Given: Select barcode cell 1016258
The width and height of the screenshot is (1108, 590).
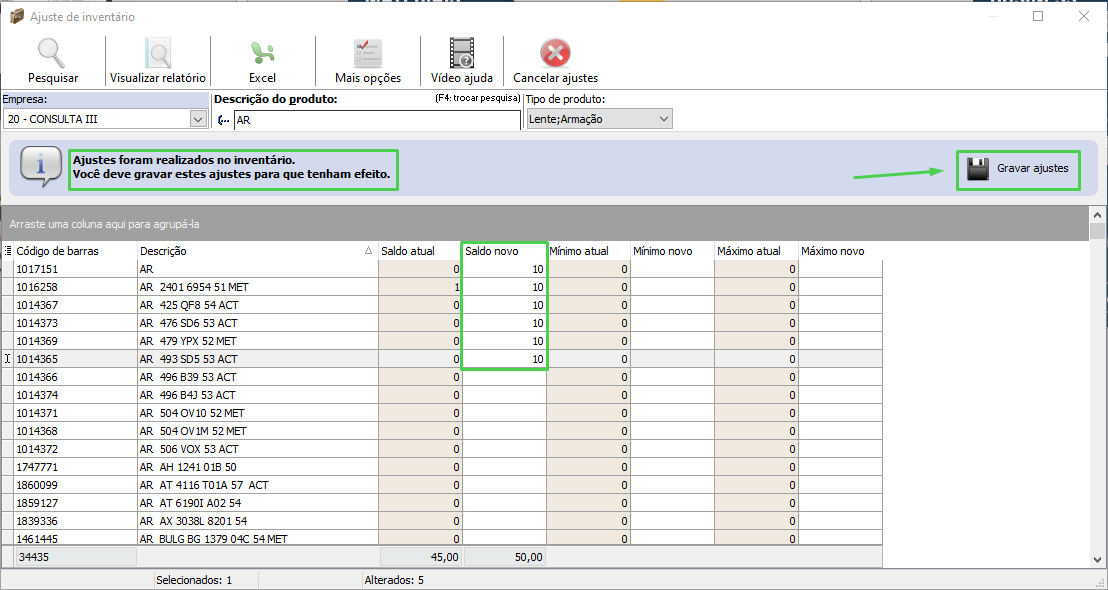Looking at the screenshot, I should 75,288.
